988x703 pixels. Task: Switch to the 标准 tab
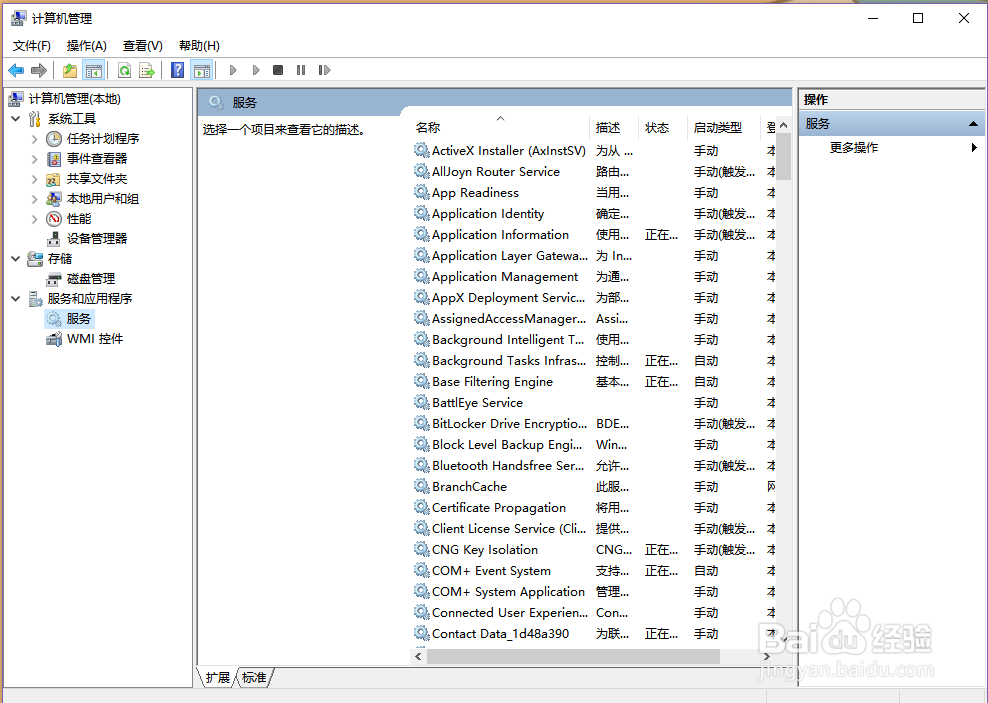click(253, 677)
